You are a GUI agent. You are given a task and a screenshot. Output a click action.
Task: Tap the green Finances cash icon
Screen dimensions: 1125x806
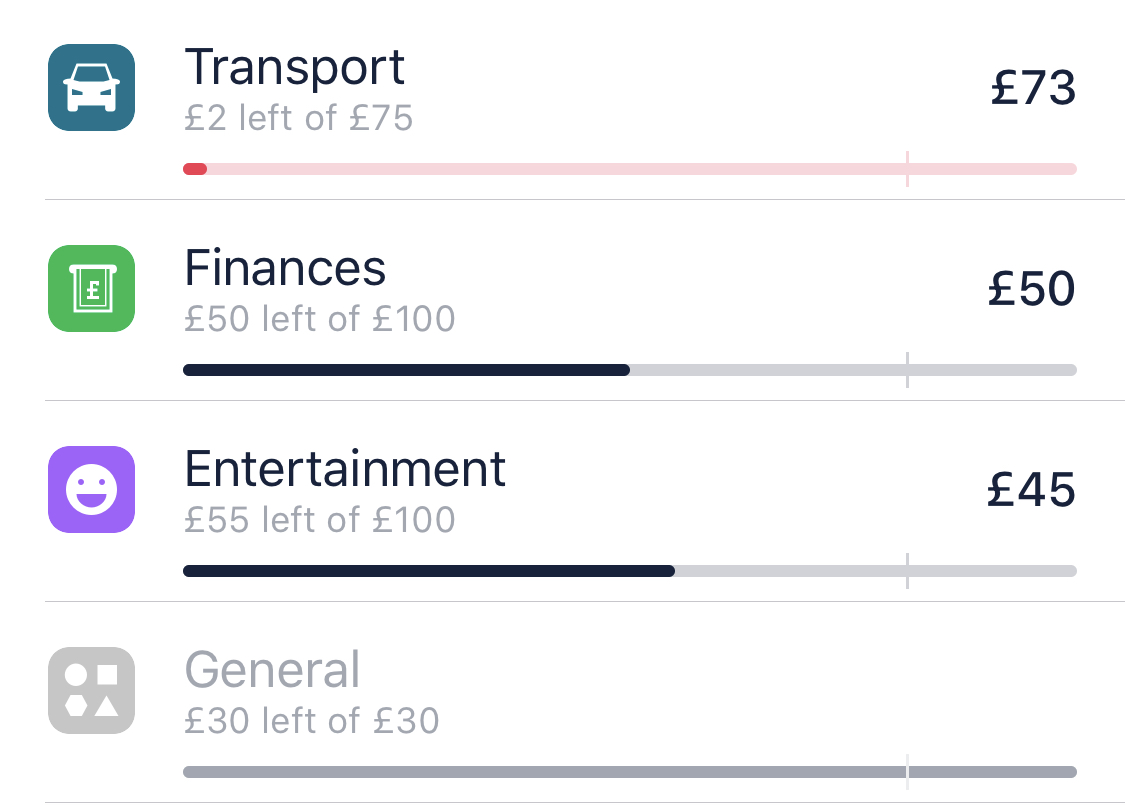91,288
